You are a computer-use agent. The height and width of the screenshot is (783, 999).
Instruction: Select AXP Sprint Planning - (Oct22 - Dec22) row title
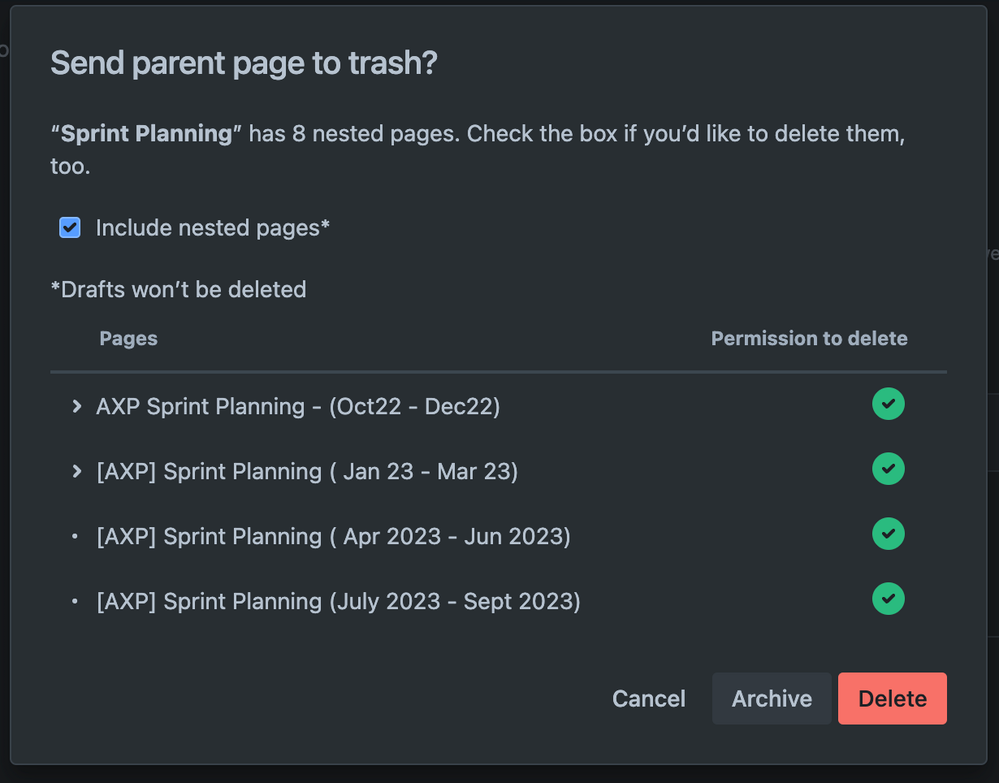298,407
